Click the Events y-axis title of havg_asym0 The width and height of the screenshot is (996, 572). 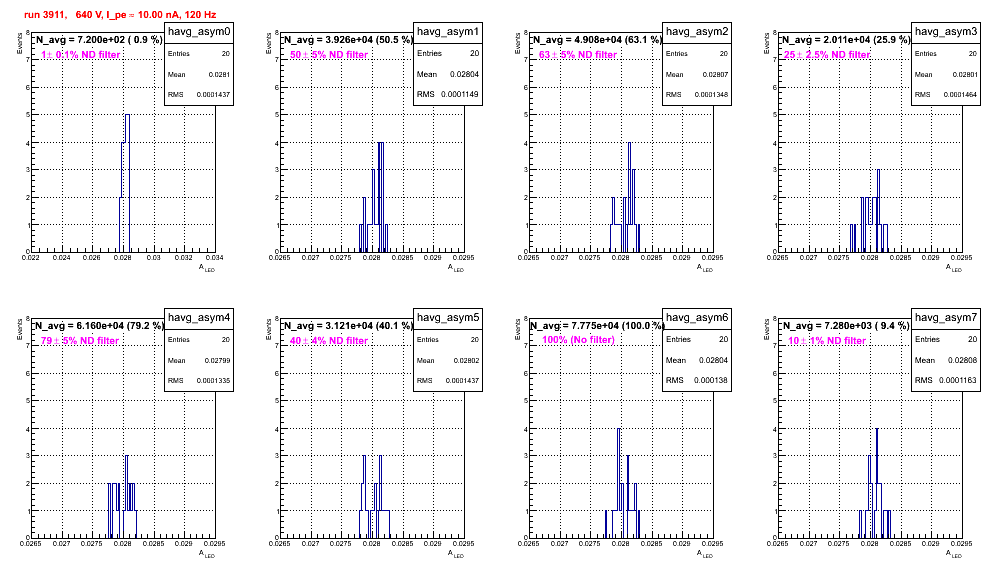tap(19, 44)
